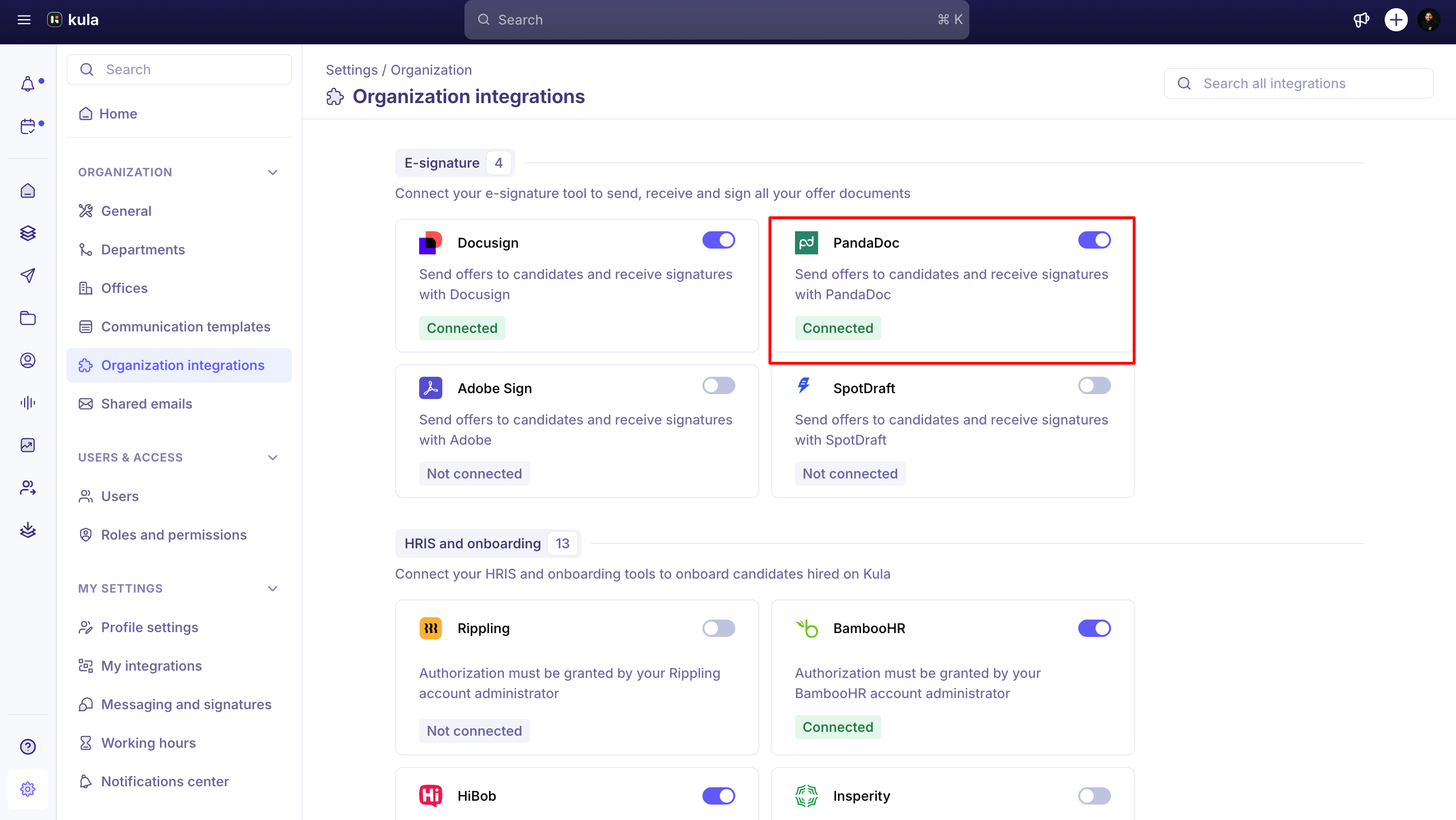The height and width of the screenshot is (820, 1456).
Task: Open General settings
Action: 179,211
